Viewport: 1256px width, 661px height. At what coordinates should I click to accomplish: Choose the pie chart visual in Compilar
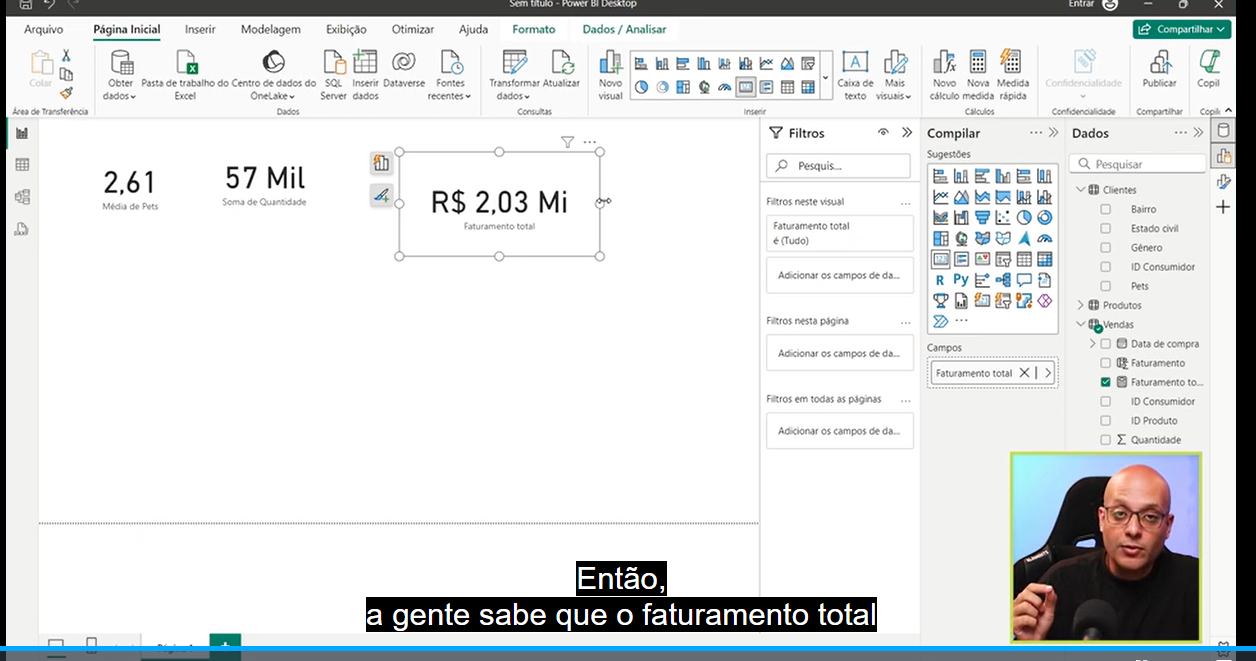click(x=1024, y=217)
